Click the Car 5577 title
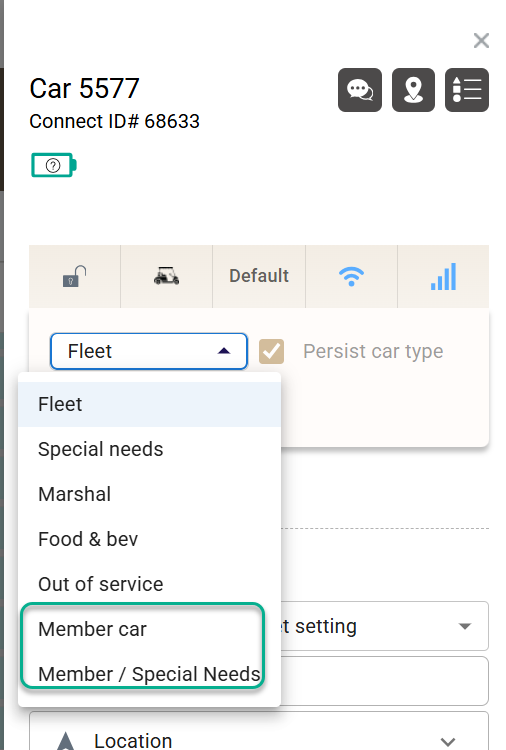 click(84, 88)
